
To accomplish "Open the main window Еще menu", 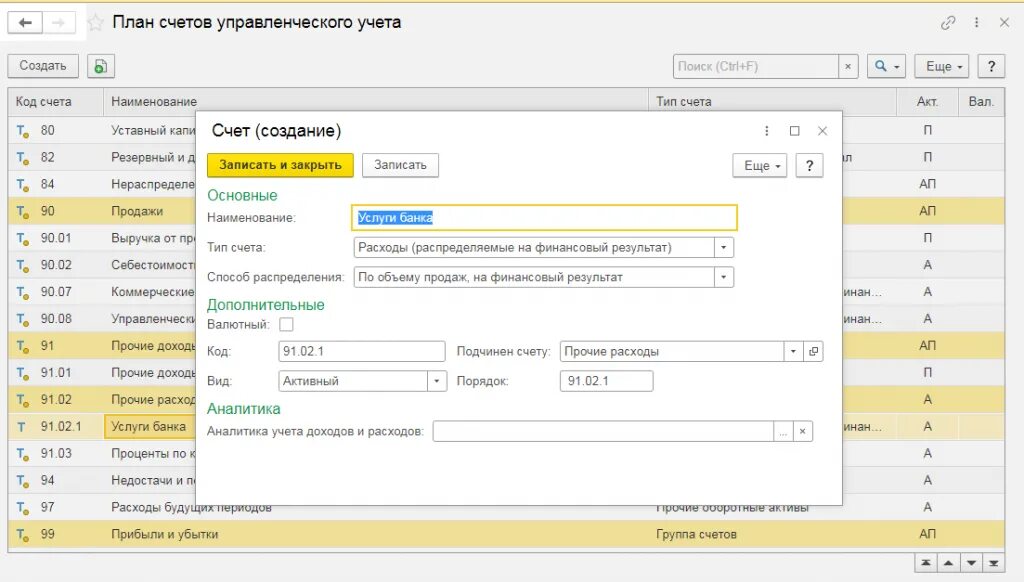I will tap(944, 66).
